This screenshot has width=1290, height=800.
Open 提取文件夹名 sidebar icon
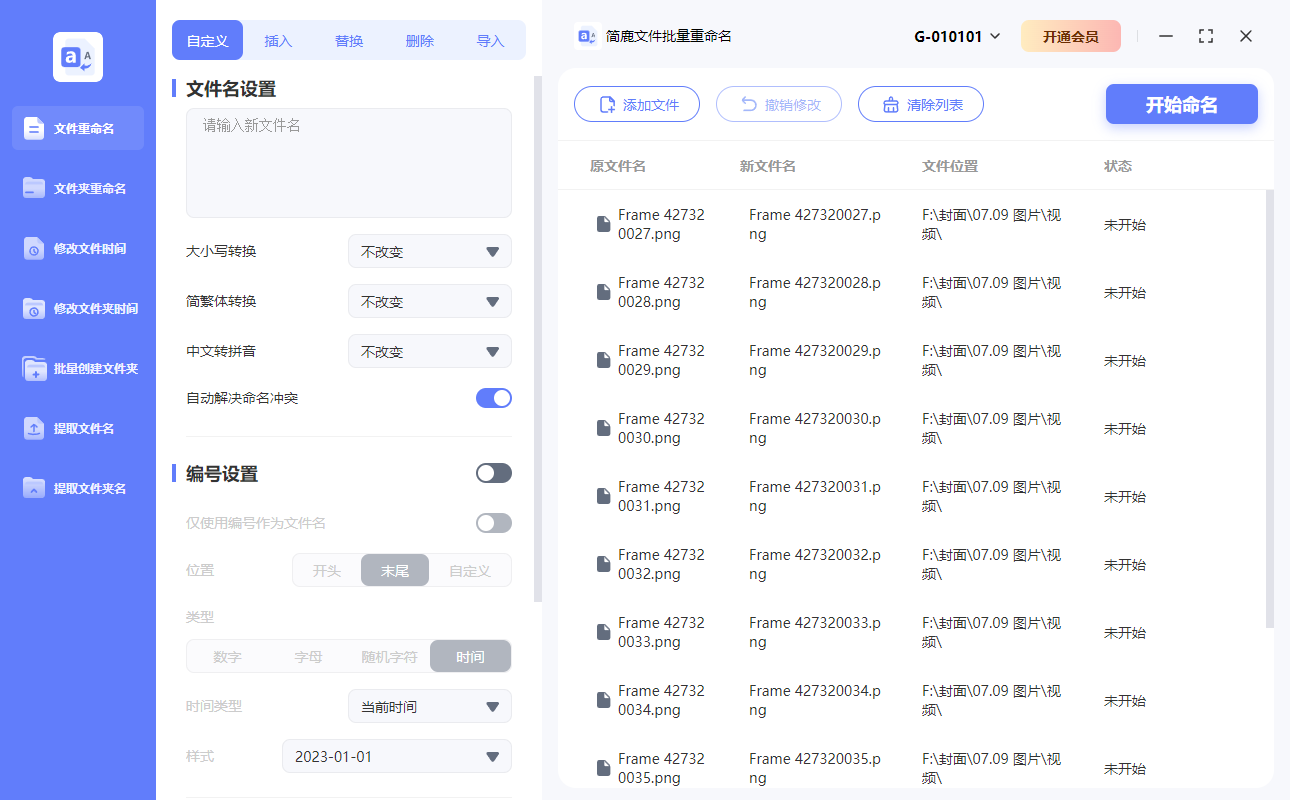point(34,488)
